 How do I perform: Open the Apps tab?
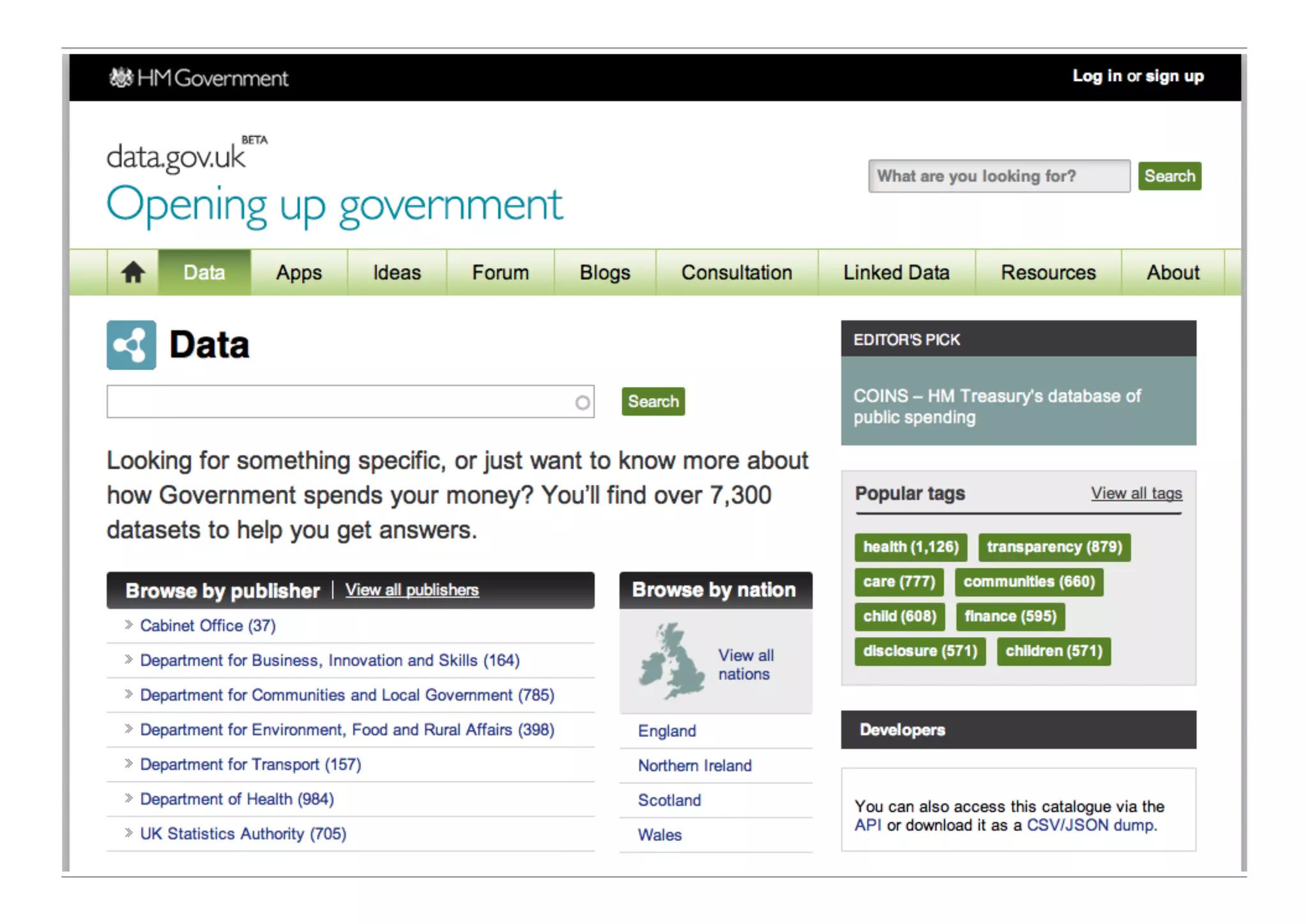pyautogui.click(x=299, y=273)
